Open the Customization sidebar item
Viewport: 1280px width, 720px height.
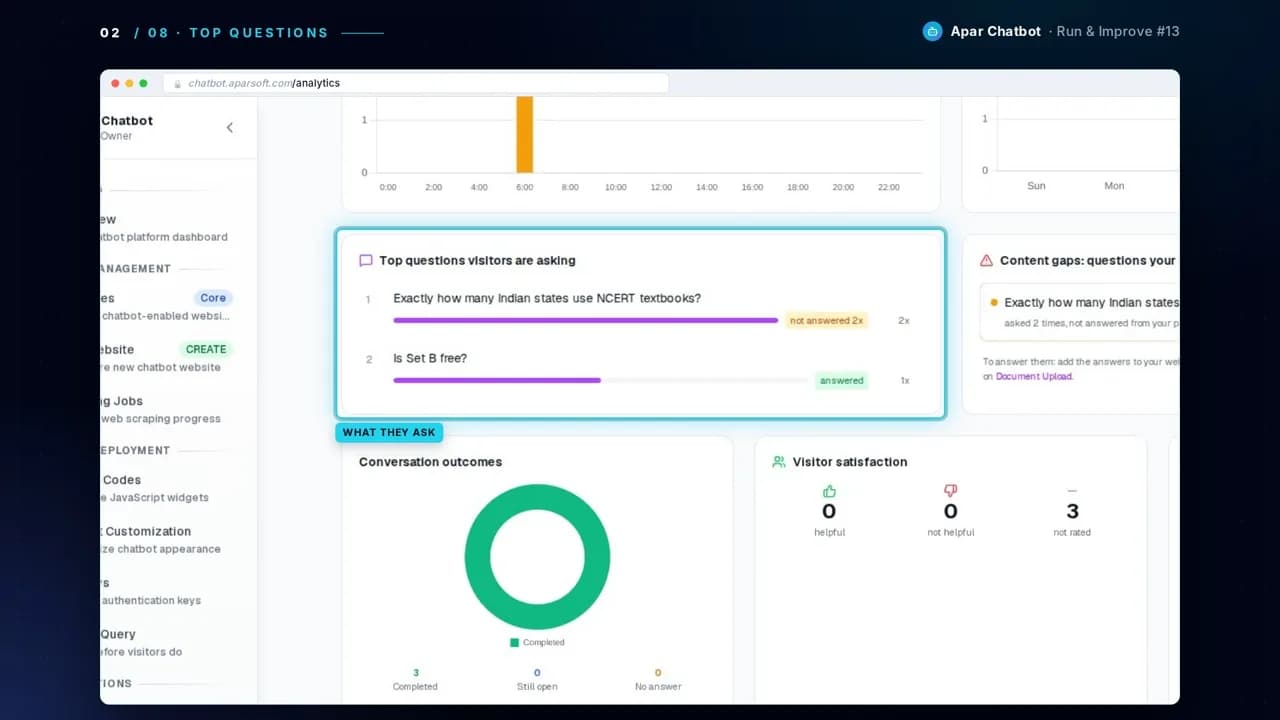[x=167, y=539]
